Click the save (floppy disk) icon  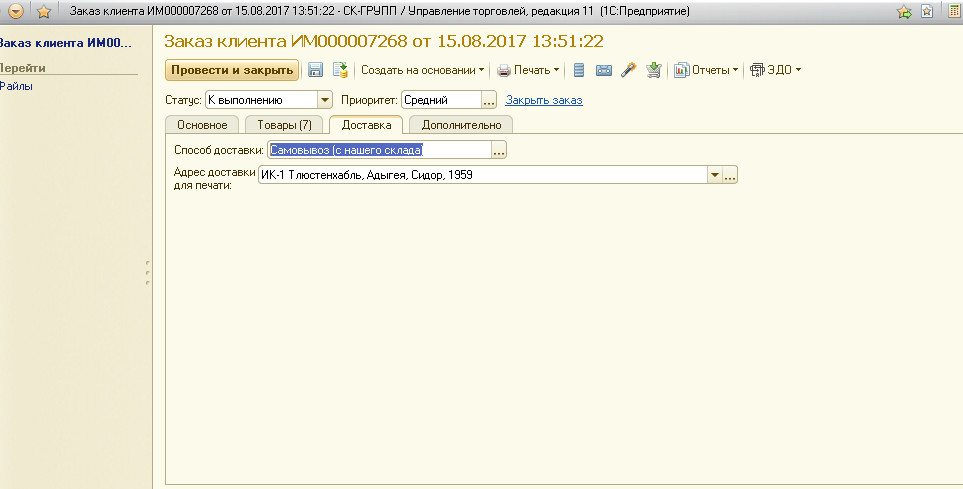point(315,70)
